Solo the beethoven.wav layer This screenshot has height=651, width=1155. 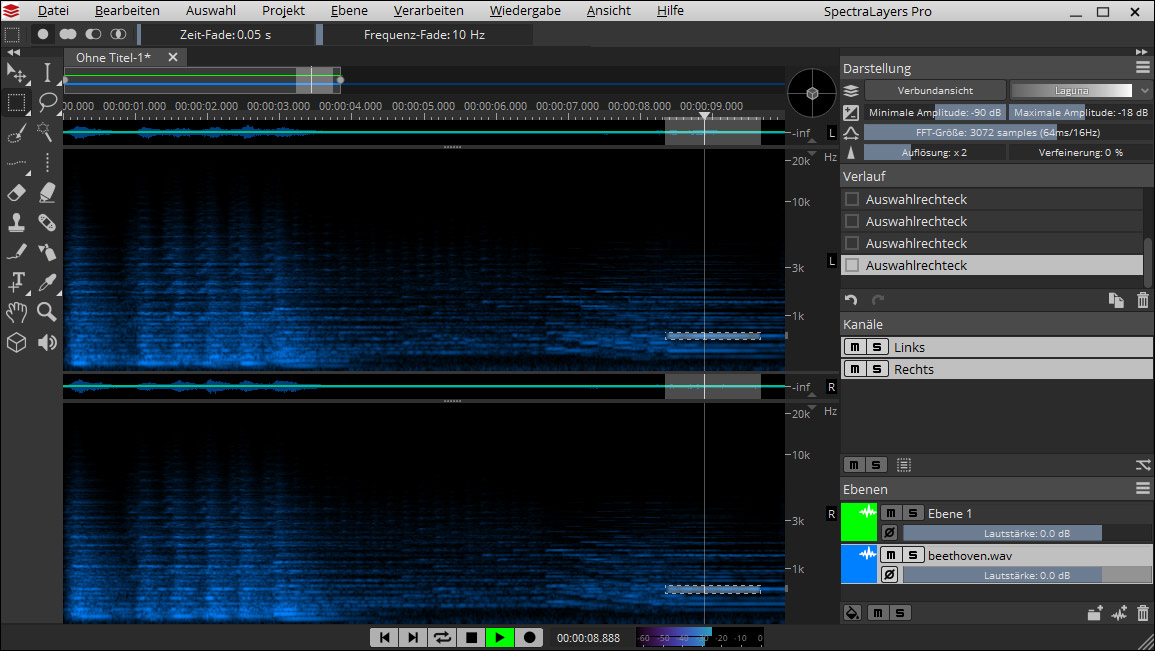(x=913, y=555)
